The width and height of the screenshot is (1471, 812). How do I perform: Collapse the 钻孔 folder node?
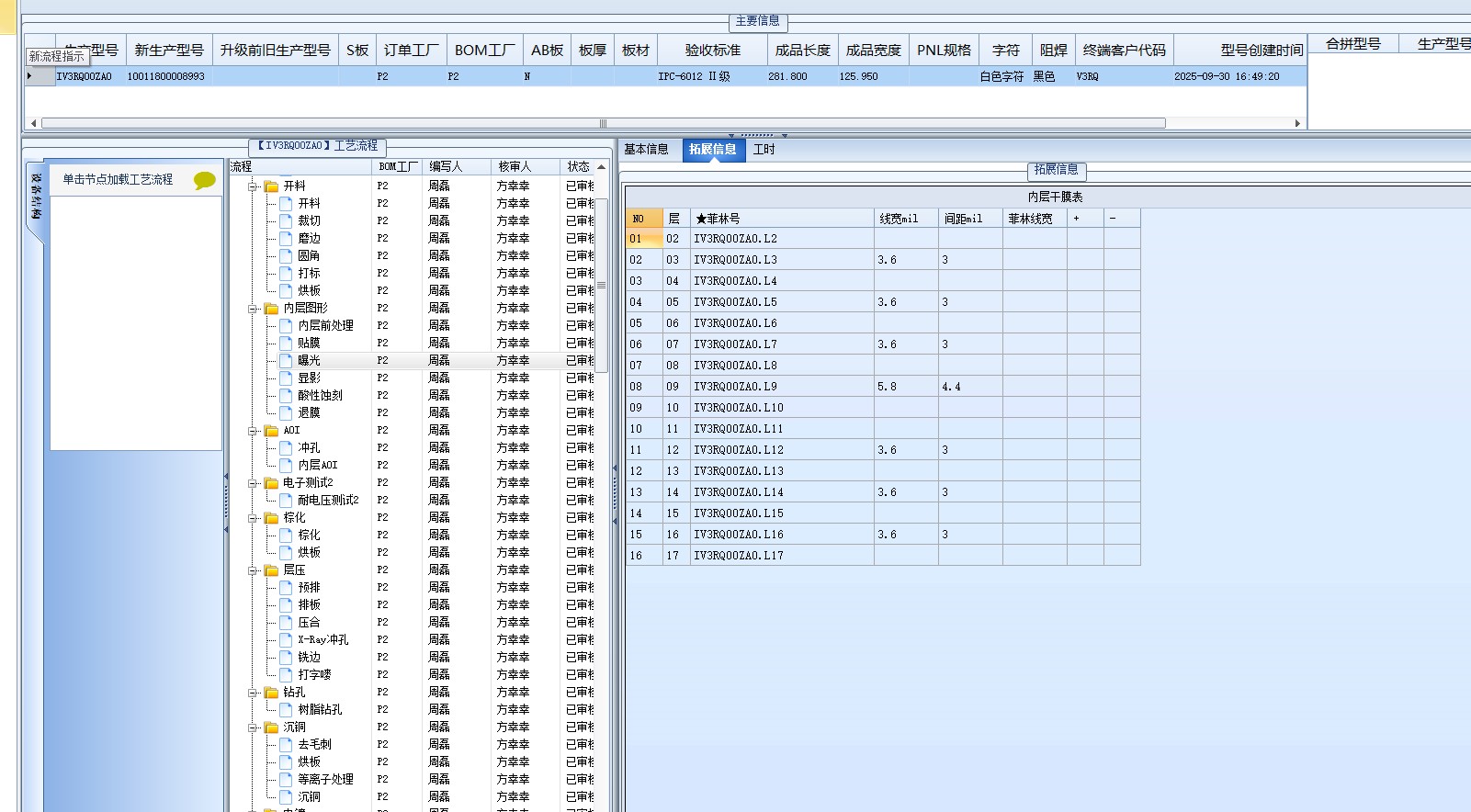(x=253, y=693)
